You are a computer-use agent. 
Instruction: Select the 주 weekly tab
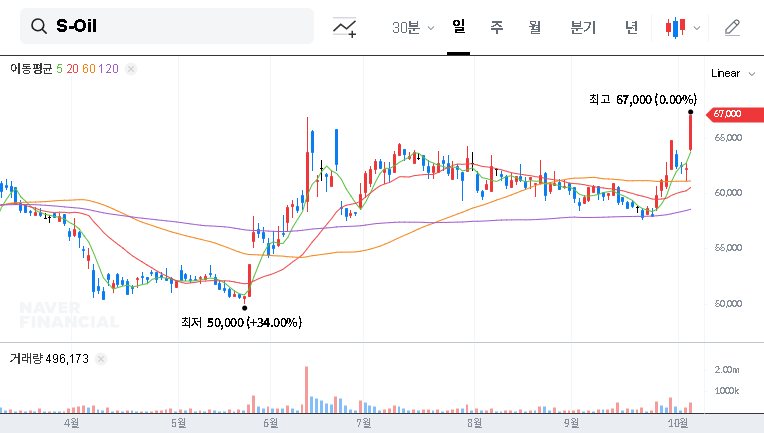[497, 27]
